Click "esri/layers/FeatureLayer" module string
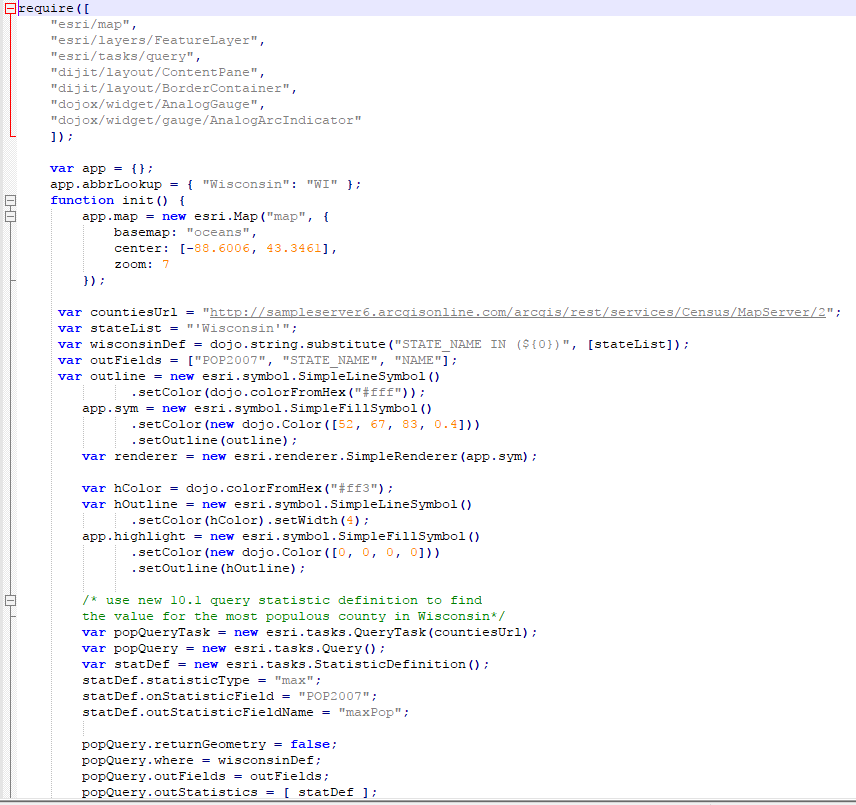856x805 pixels. point(154,40)
